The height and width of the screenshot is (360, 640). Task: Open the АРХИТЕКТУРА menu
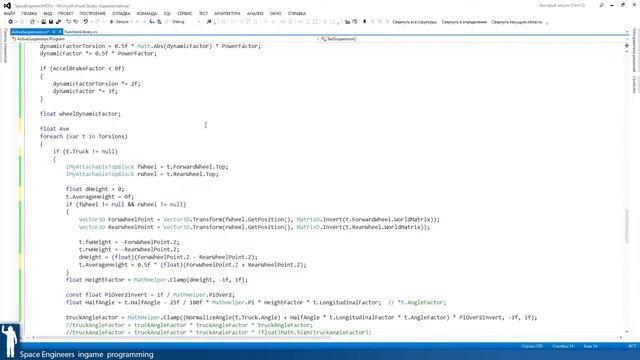(227, 13)
